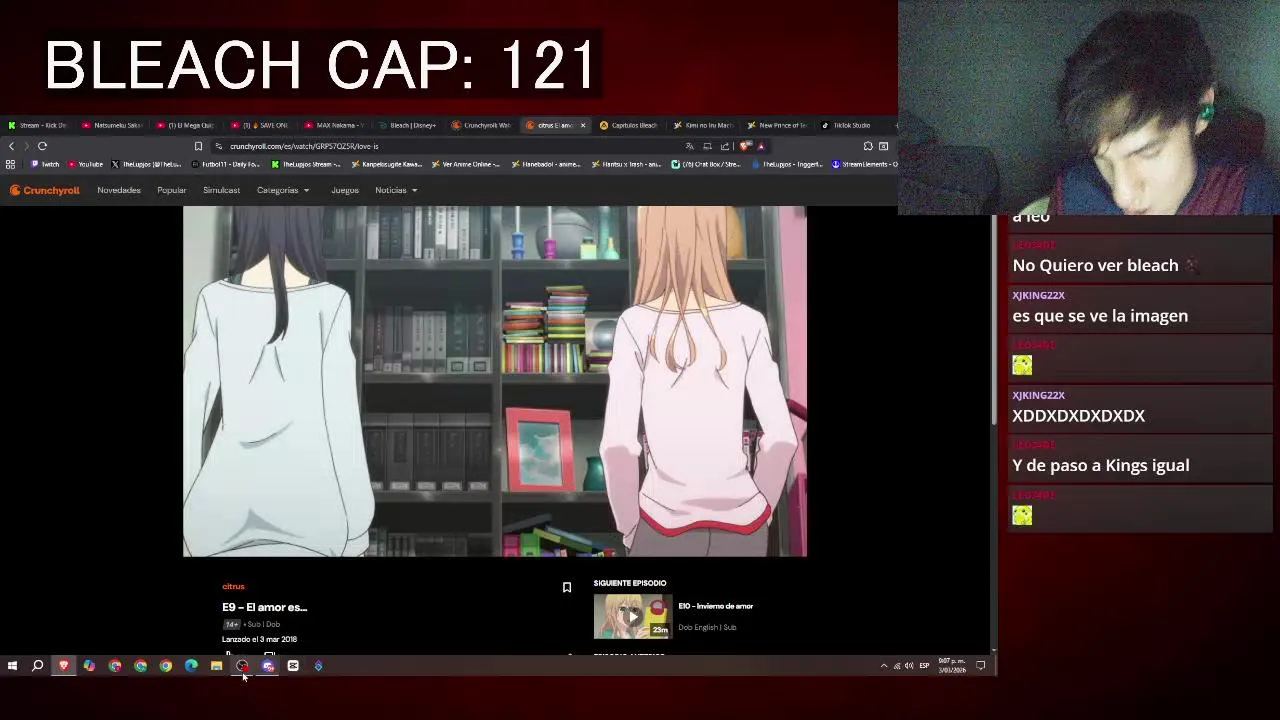Image resolution: width=1280 pixels, height=720 pixels.
Task: Expand the Noticias dropdown
Action: [396, 190]
